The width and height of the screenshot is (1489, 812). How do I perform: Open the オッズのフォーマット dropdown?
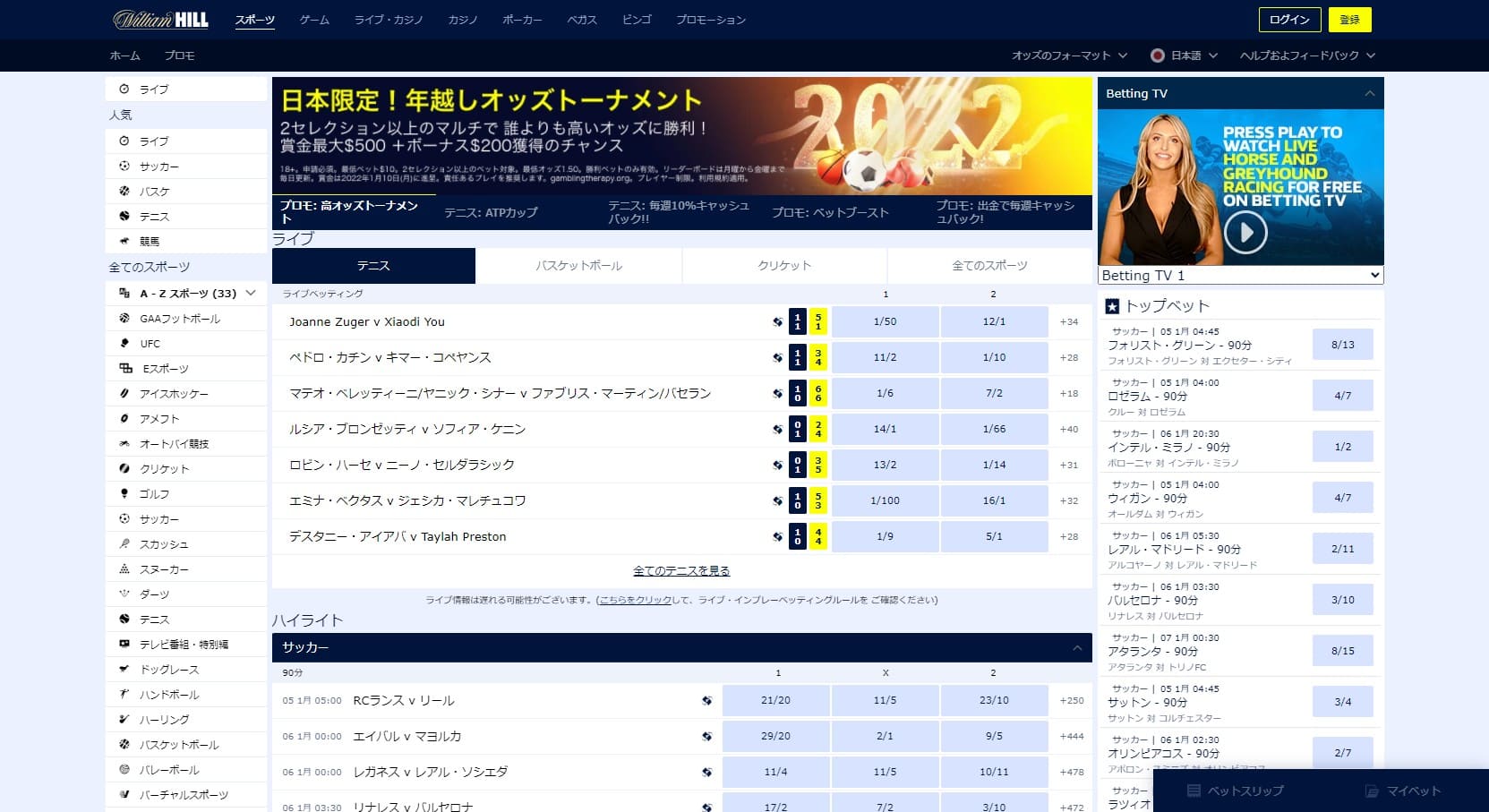pos(1069,56)
